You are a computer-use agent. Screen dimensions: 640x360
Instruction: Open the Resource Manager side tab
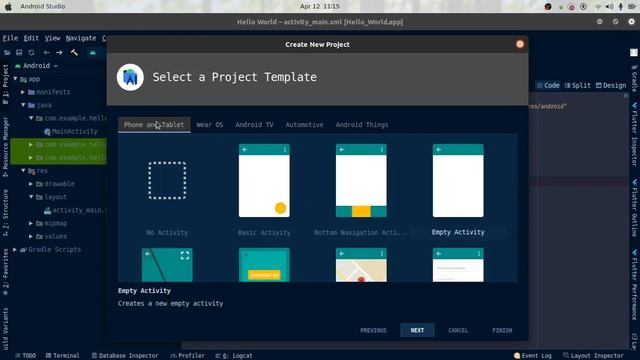[5, 147]
